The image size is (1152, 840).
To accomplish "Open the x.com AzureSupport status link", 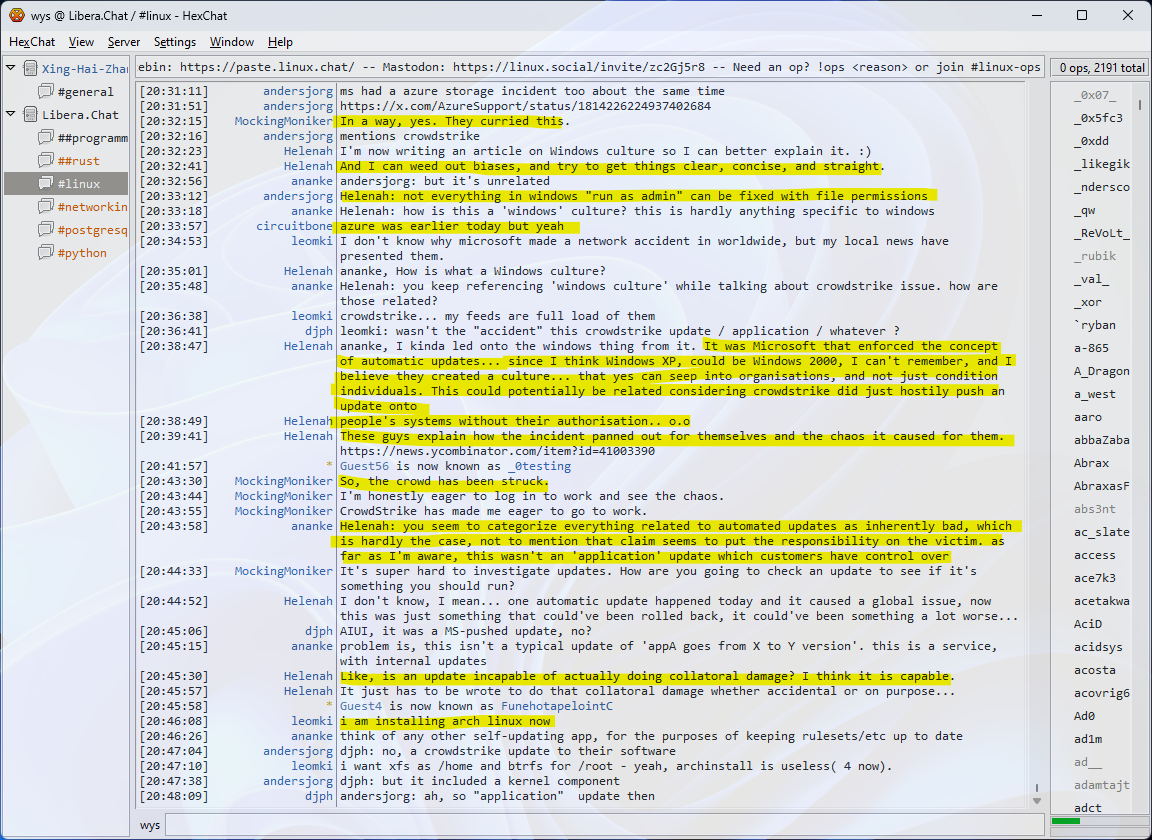I will 525,106.
